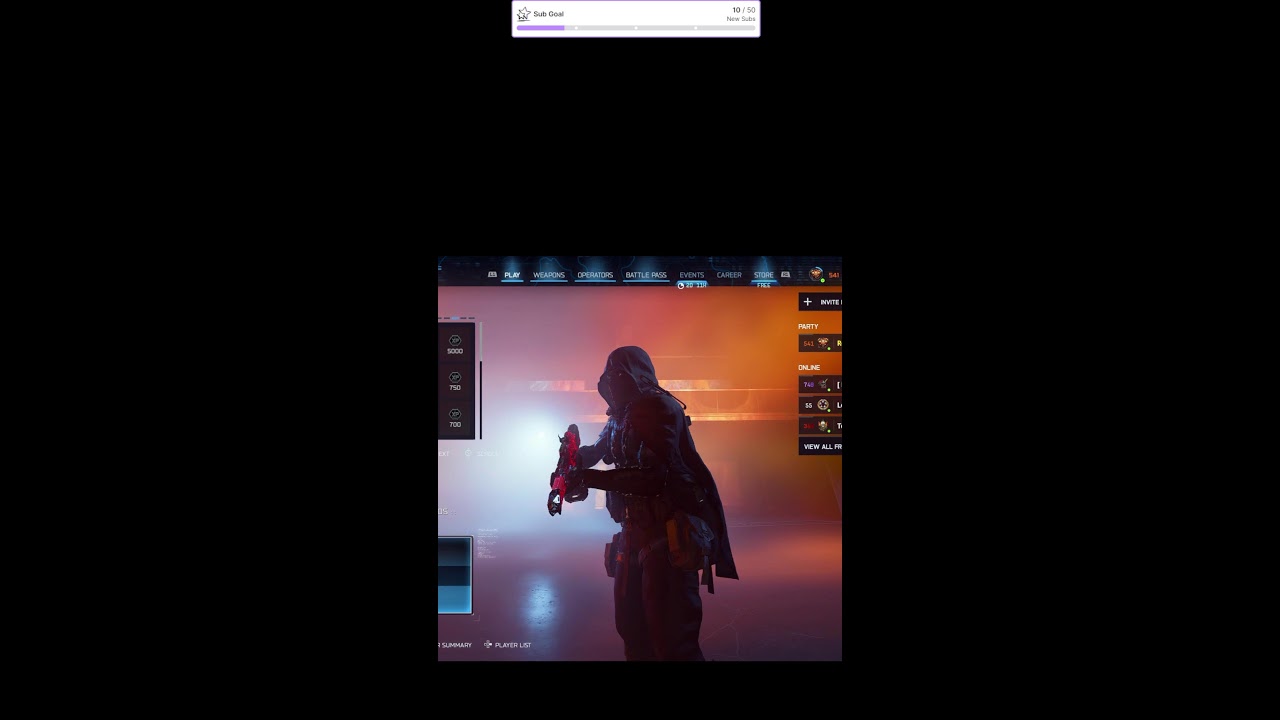Click the Sub Goal star icon

coord(523,14)
